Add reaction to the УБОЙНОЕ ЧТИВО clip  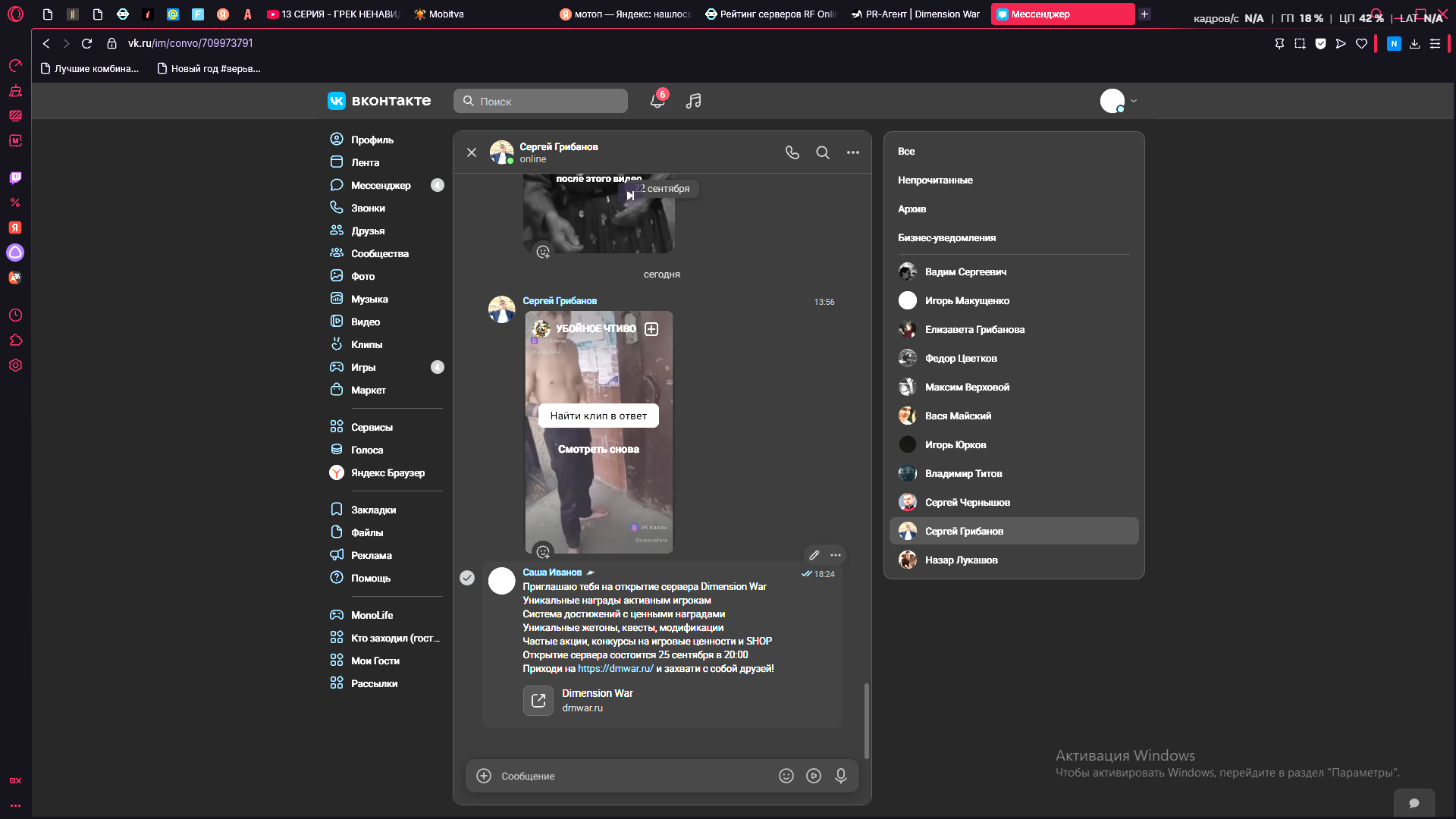(543, 552)
